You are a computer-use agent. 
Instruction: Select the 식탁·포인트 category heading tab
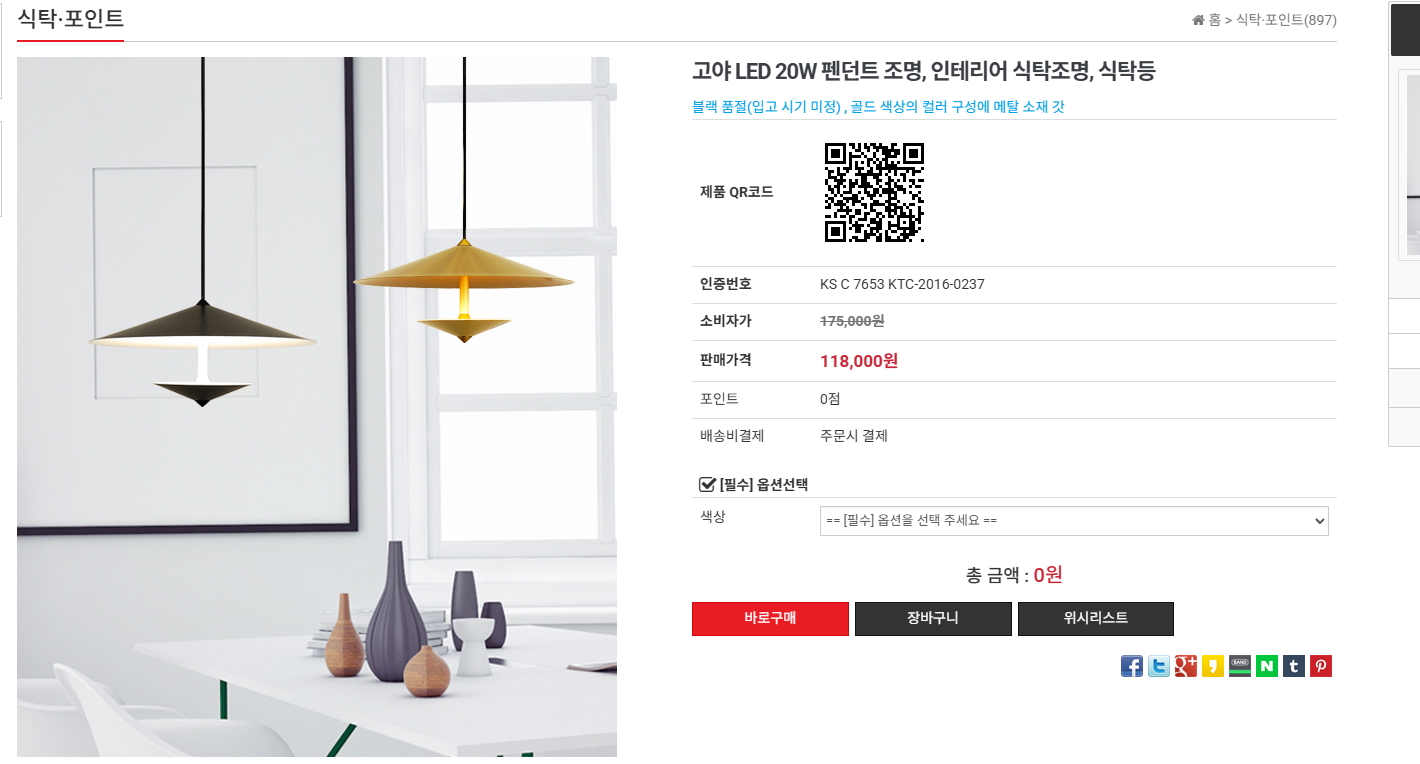click(x=70, y=18)
